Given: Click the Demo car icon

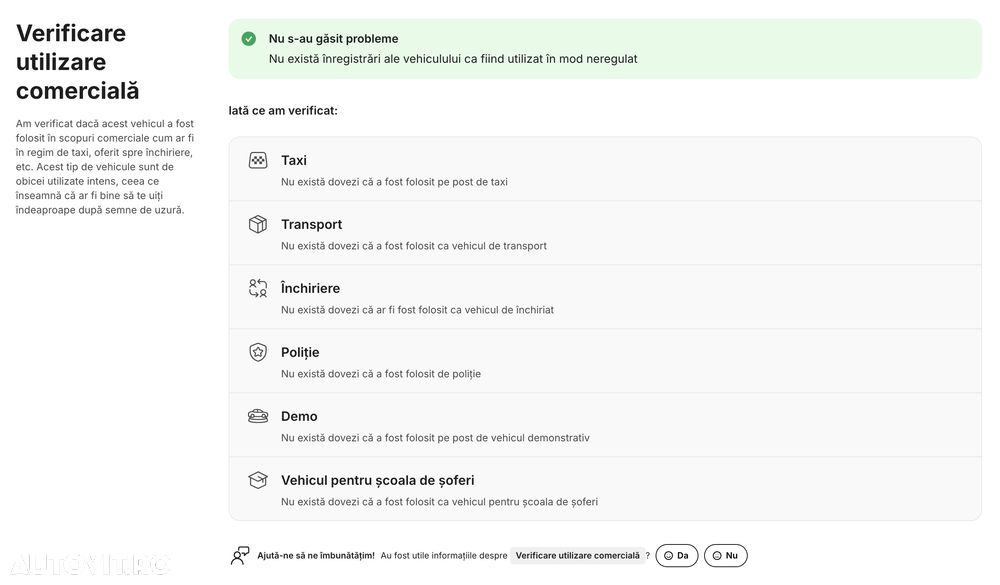Looking at the screenshot, I should pos(258,416).
